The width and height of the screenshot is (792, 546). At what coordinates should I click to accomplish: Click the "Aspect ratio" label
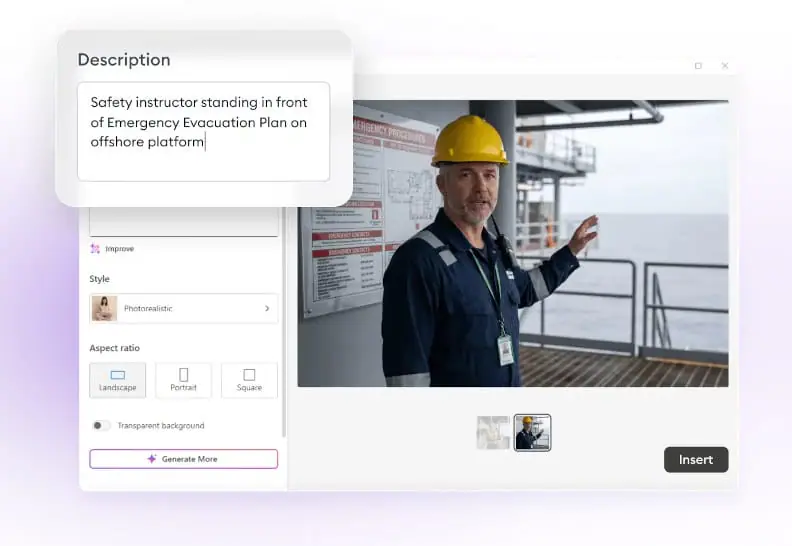[115, 348]
